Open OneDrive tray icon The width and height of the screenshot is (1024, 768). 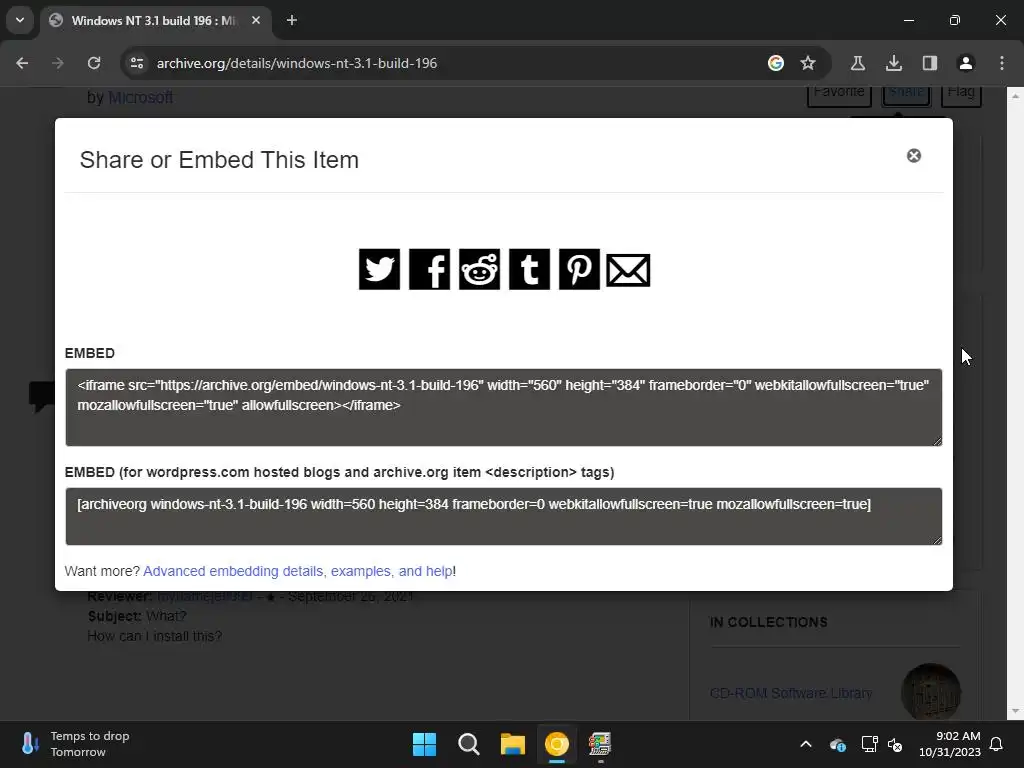pyautogui.click(x=838, y=744)
